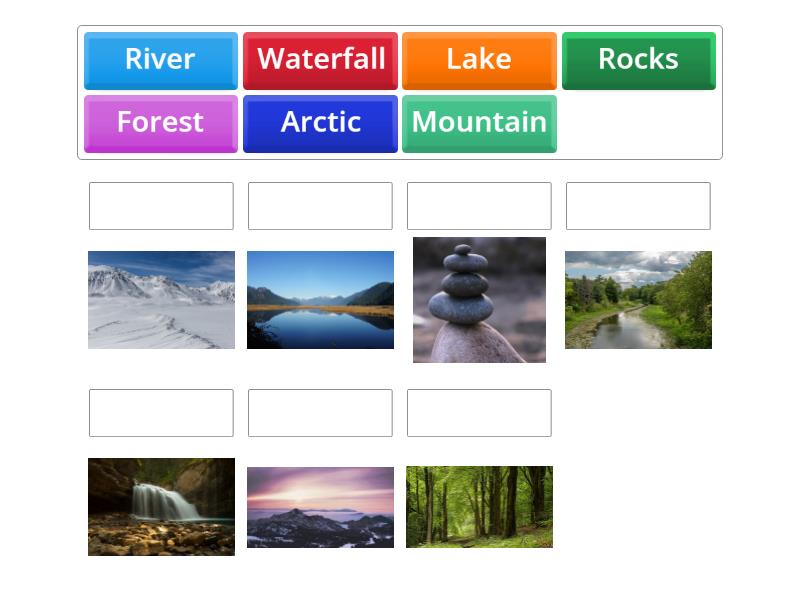This screenshot has height=600, width=800.
Task: Click the calm lake reflection photo
Action: (320, 300)
